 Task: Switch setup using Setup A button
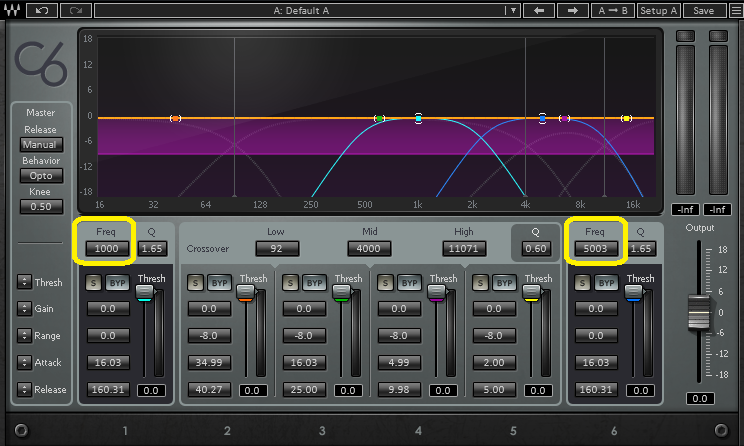[659, 10]
